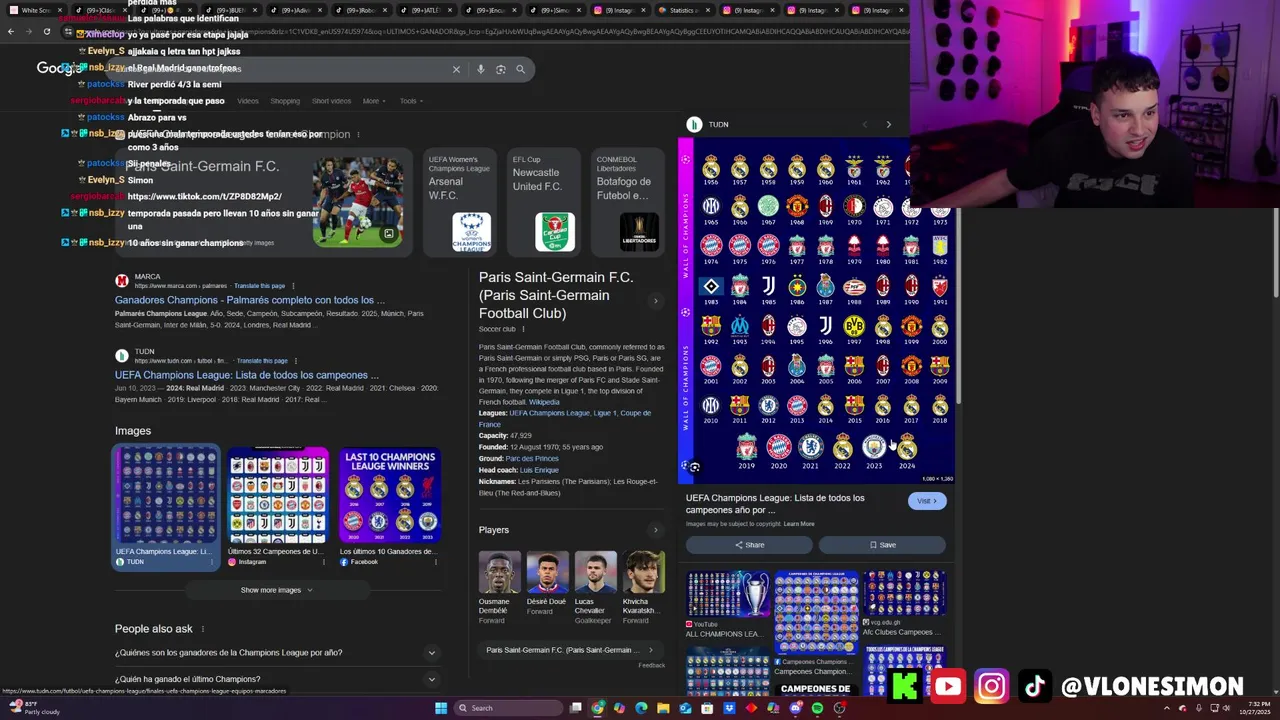Switch to the Short videos tab
The image size is (1280, 720).
[331, 101]
